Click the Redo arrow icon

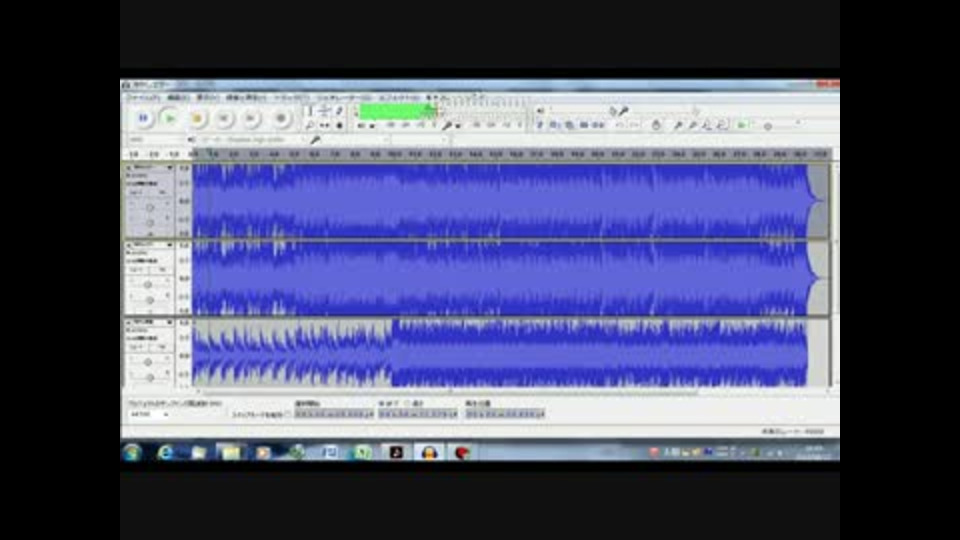tap(635, 125)
